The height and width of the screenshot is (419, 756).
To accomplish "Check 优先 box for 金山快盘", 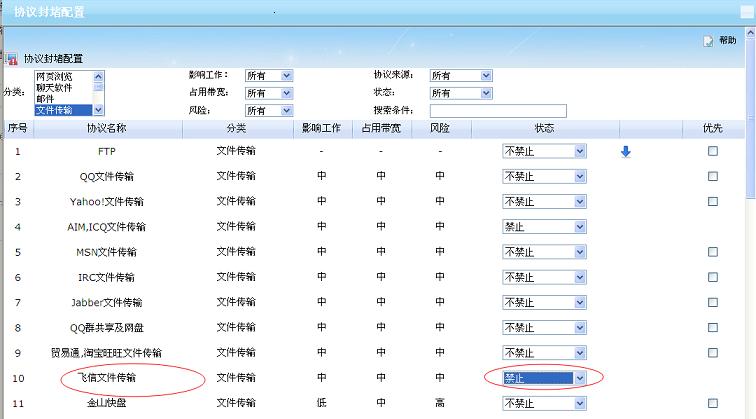I will click(x=712, y=403).
